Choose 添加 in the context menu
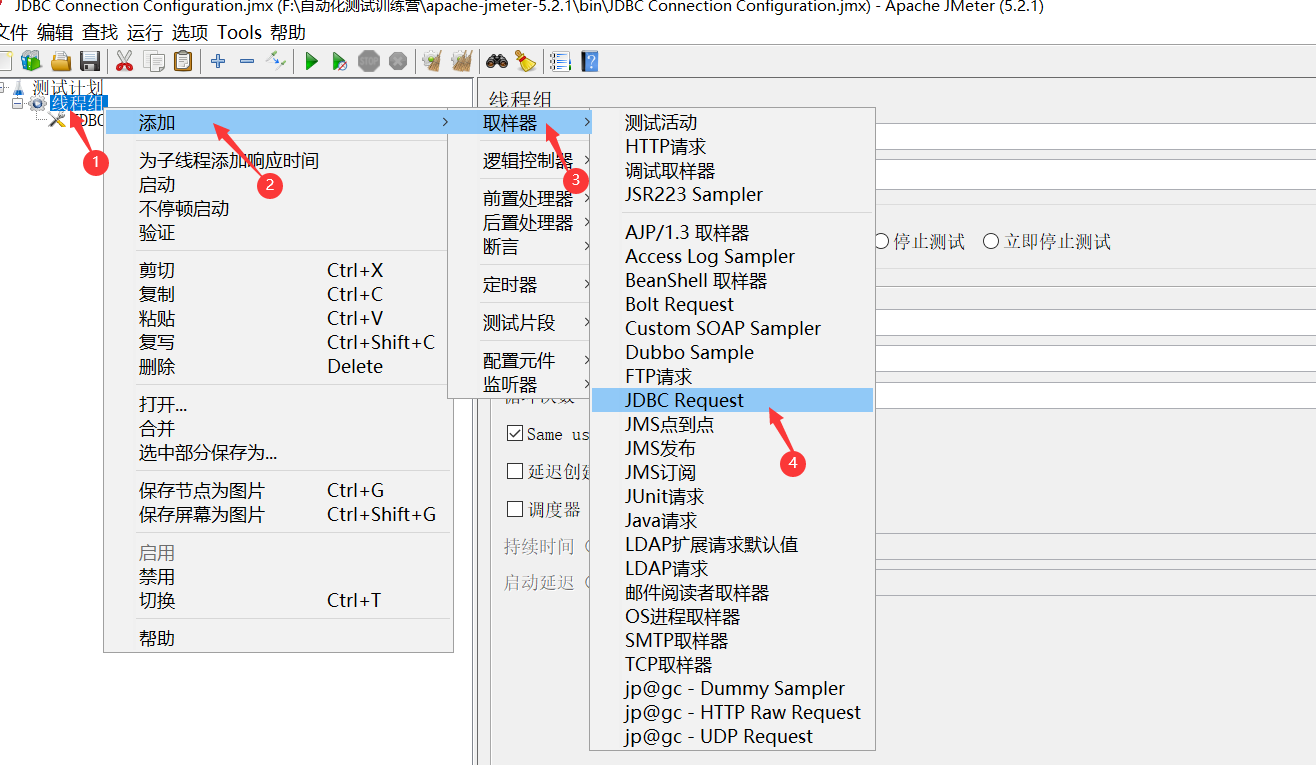This screenshot has width=1316, height=765. [x=278, y=123]
